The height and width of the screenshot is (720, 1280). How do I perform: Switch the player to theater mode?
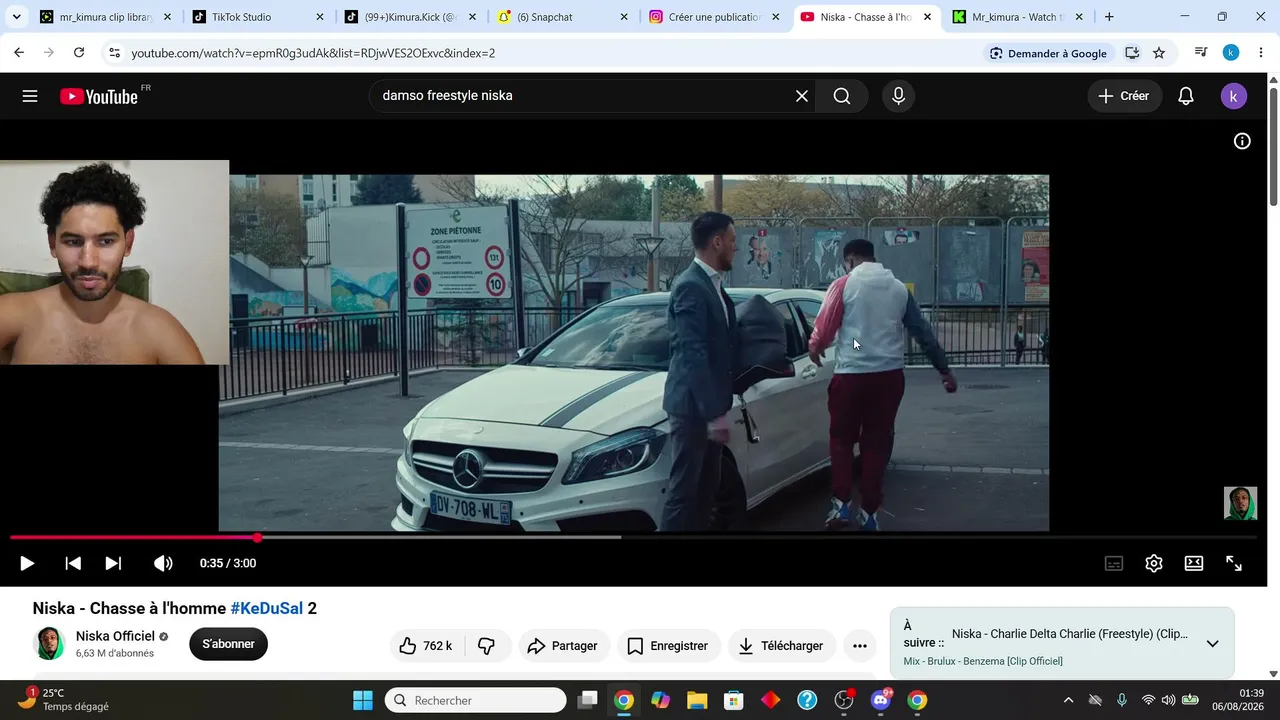pyautogui.click(x=1194, y=563)
